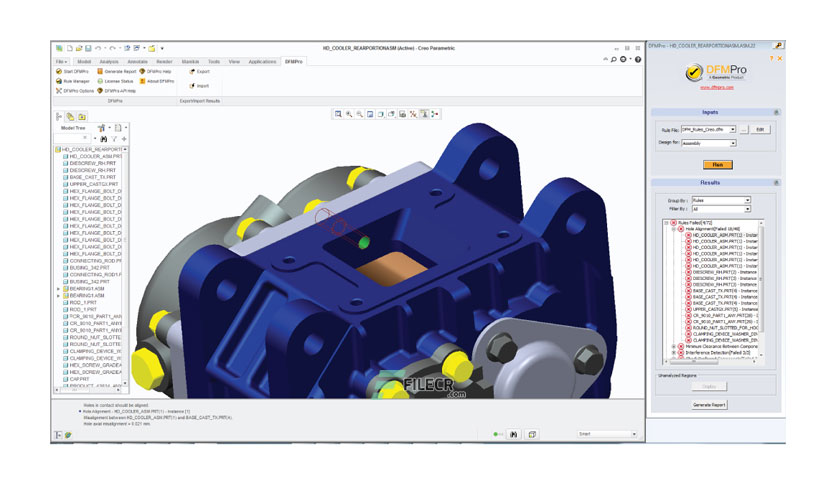Collapse the Inputs section
836x484 pixels.
tap(776, 112)
